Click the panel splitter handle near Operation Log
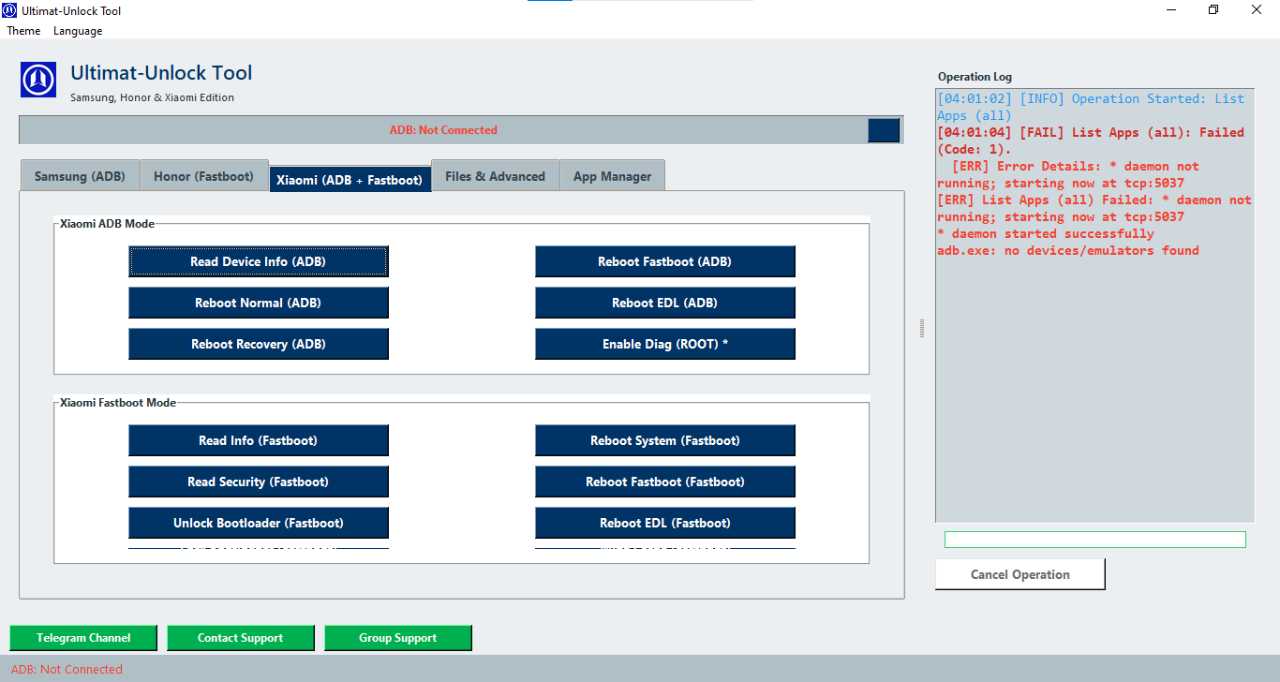 [921, 327]
